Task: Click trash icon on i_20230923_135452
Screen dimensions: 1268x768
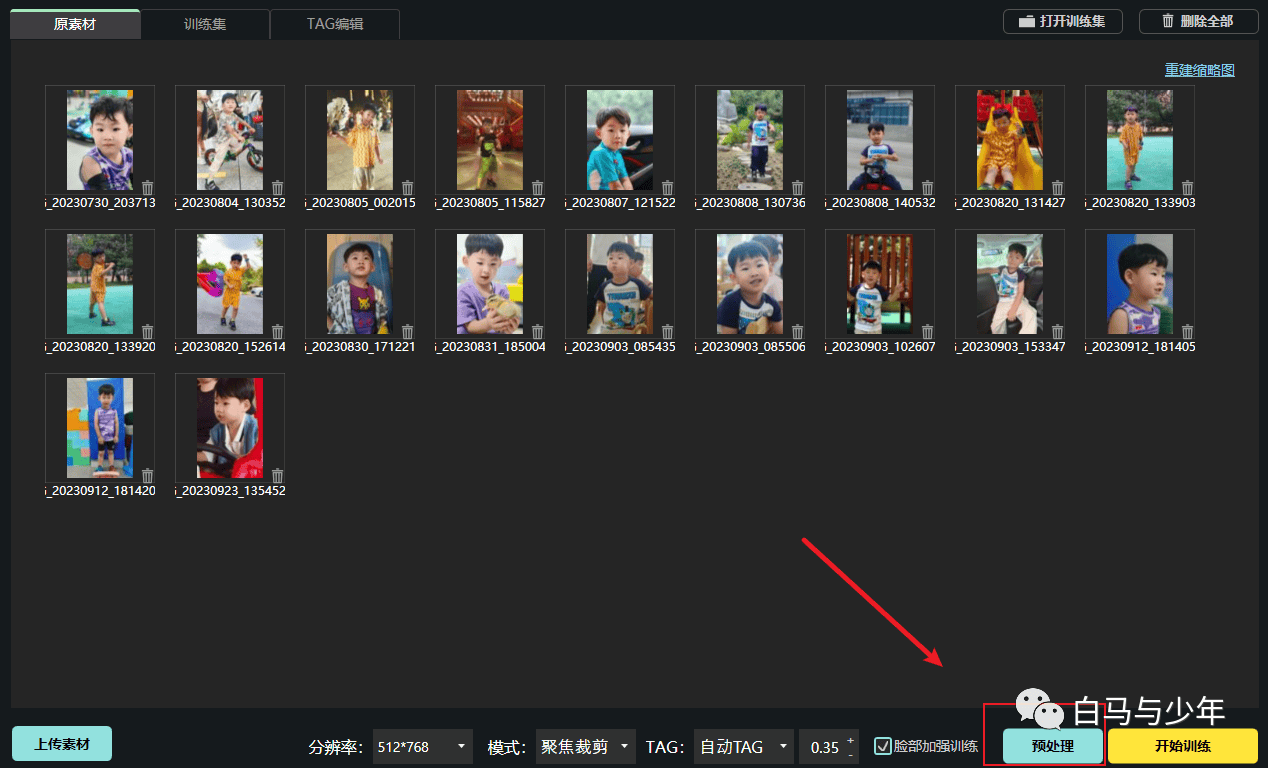Action: click(x=278, y=476)
